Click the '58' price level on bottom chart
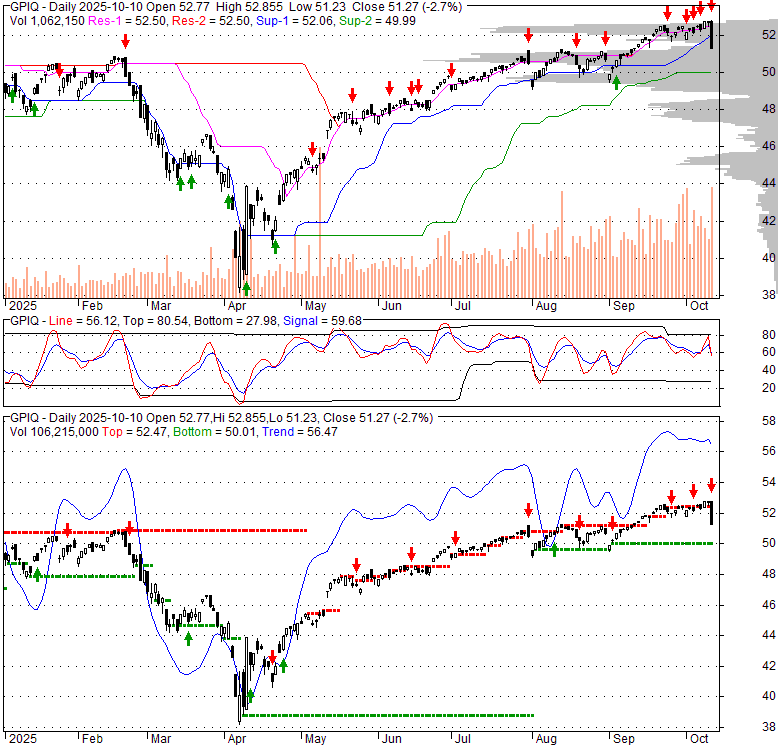This screenshot has height=745, width=780. [x=769, y=421]
